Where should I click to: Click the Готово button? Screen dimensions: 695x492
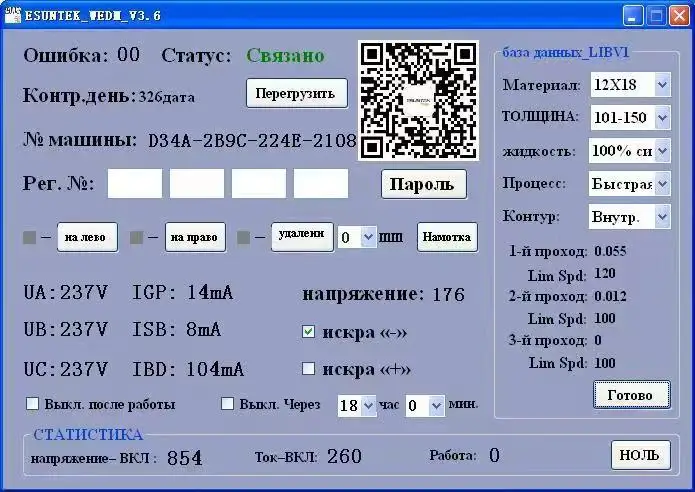(632, 394)
